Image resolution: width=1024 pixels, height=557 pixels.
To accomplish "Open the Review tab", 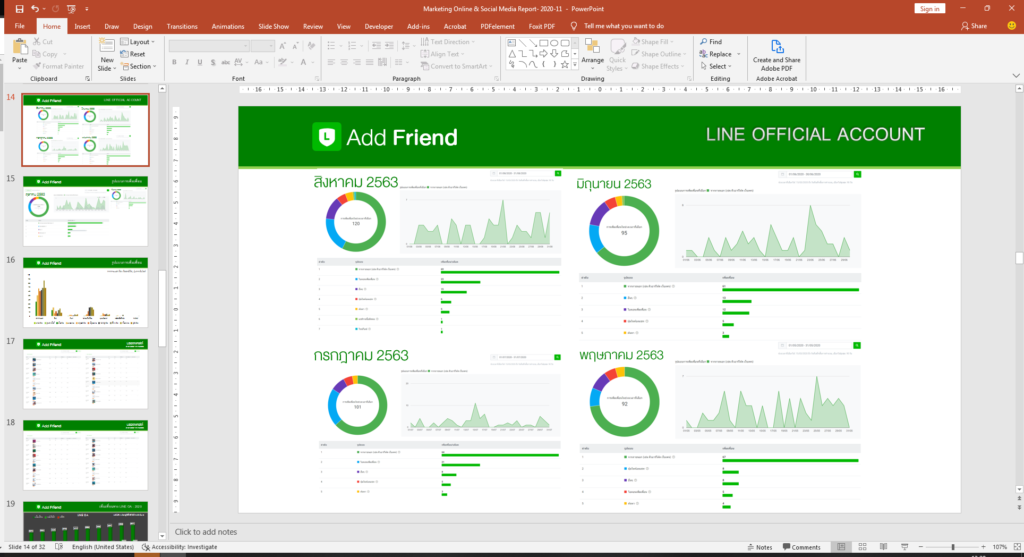I will pos(313,26).
